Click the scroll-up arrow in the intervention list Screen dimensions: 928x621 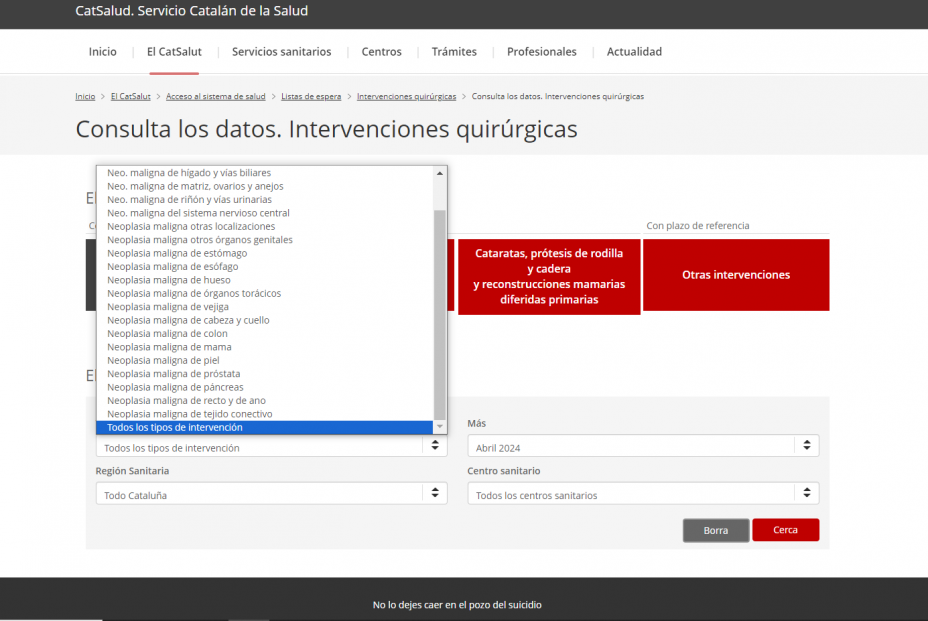439,171
